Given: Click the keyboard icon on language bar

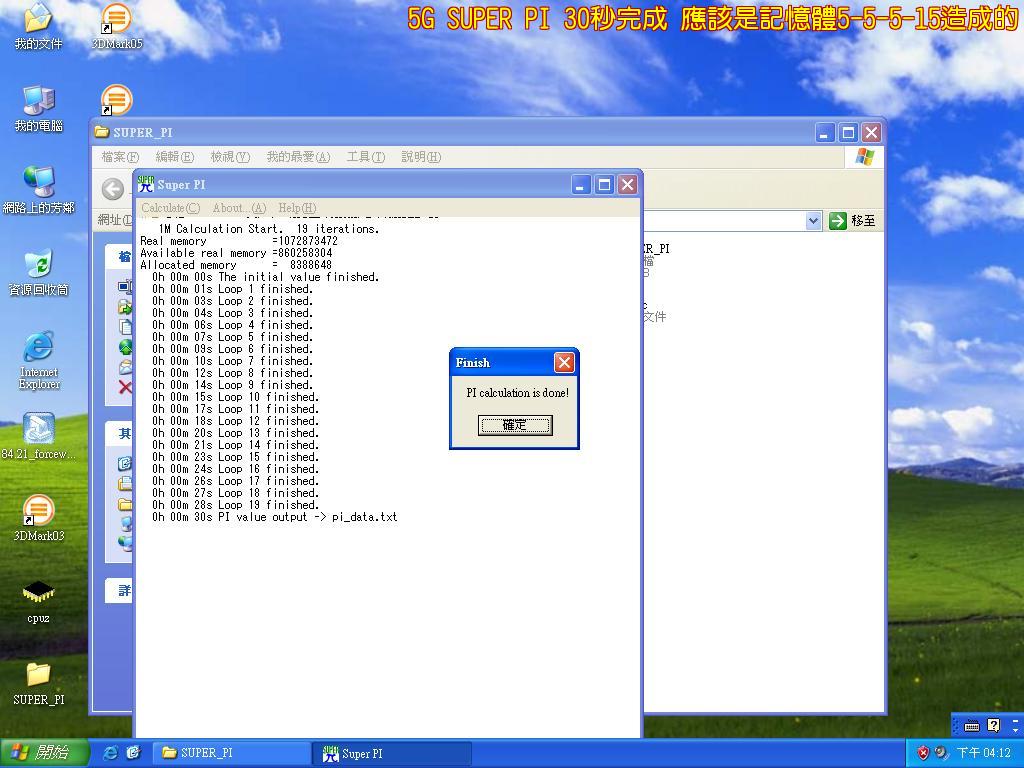Looking at the screenshot, I should (x=972, y=726).
